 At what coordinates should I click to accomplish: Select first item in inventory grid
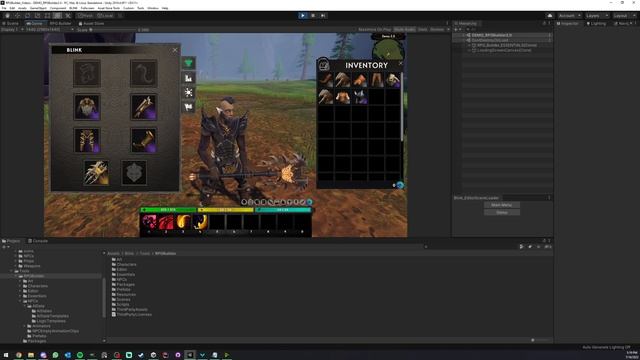326,80
